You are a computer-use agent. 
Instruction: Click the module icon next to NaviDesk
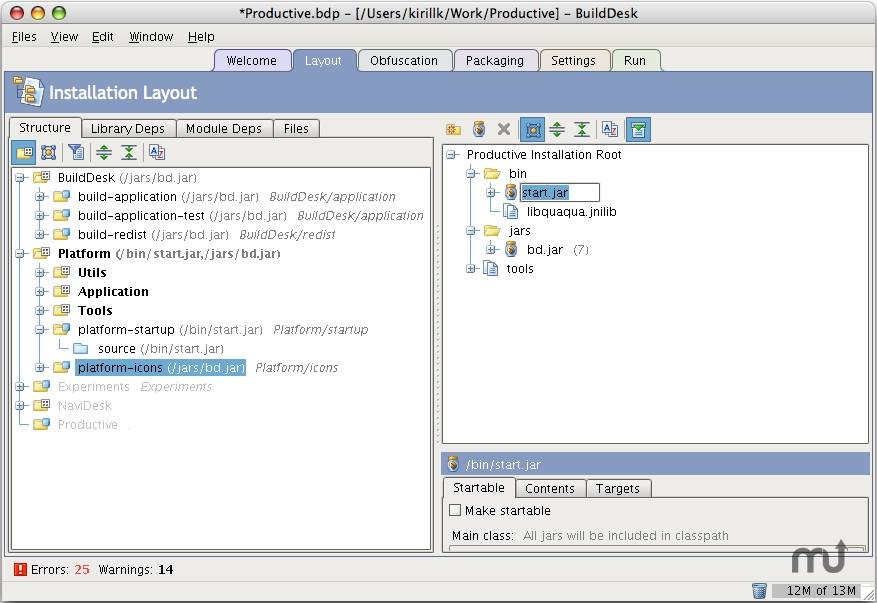[x=41, y=406]
